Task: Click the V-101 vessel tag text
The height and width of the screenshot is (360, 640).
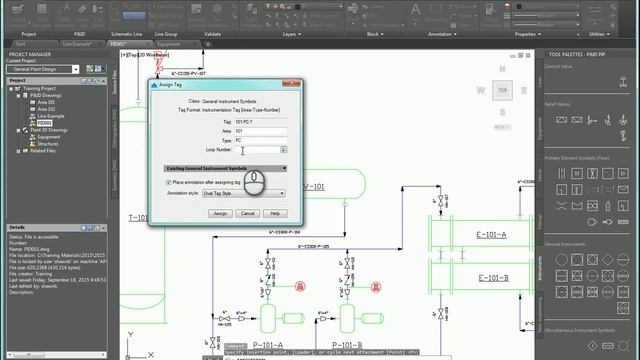Action: pos(313,187)
